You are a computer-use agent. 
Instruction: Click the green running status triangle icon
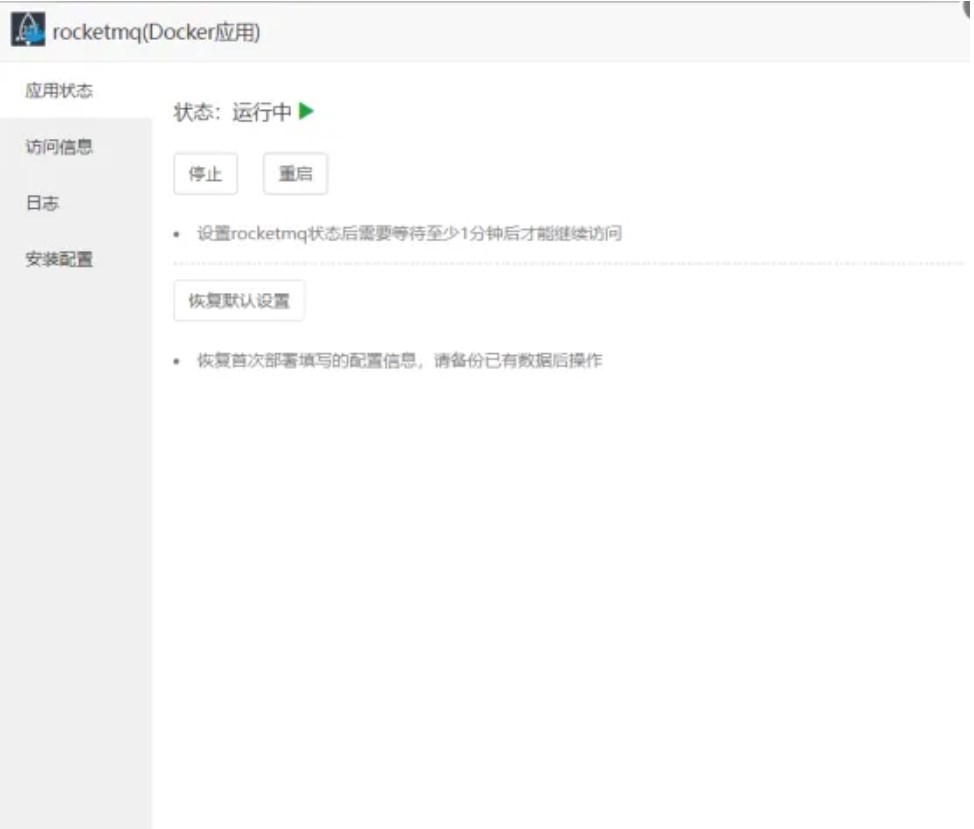tap(306, 111)
